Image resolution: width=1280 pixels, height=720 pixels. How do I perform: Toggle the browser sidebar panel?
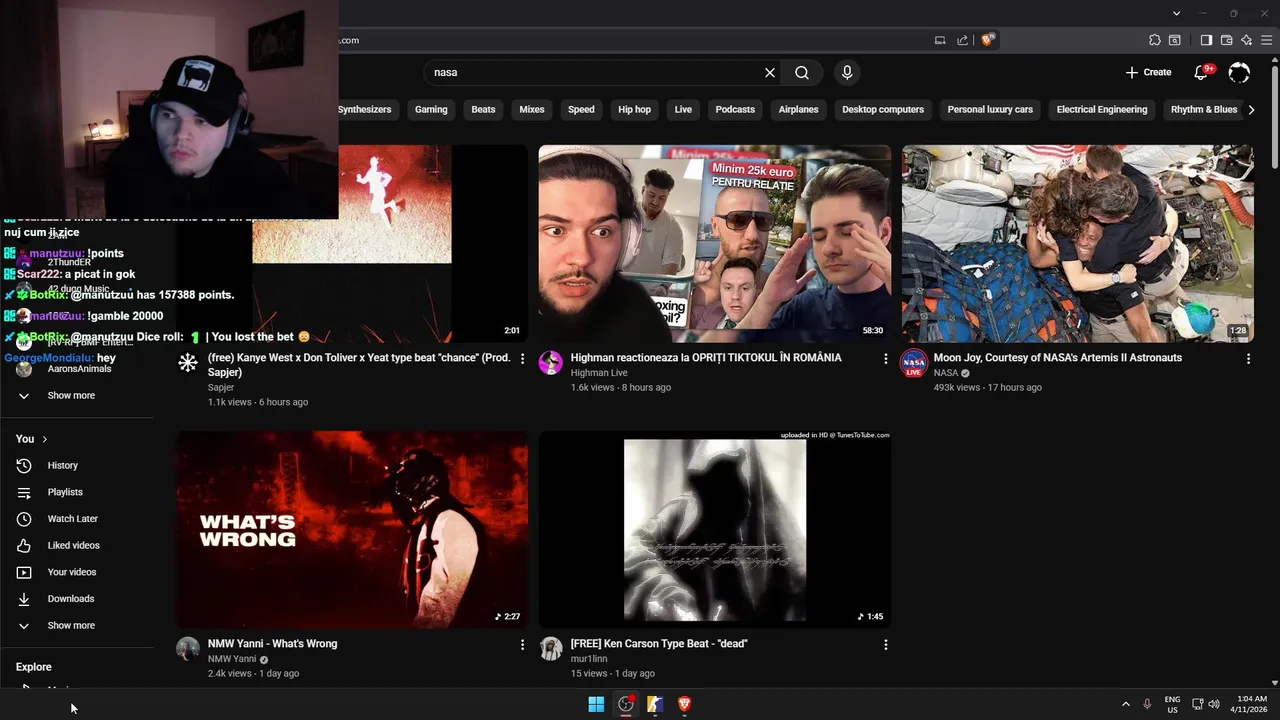coord(1206,40)
